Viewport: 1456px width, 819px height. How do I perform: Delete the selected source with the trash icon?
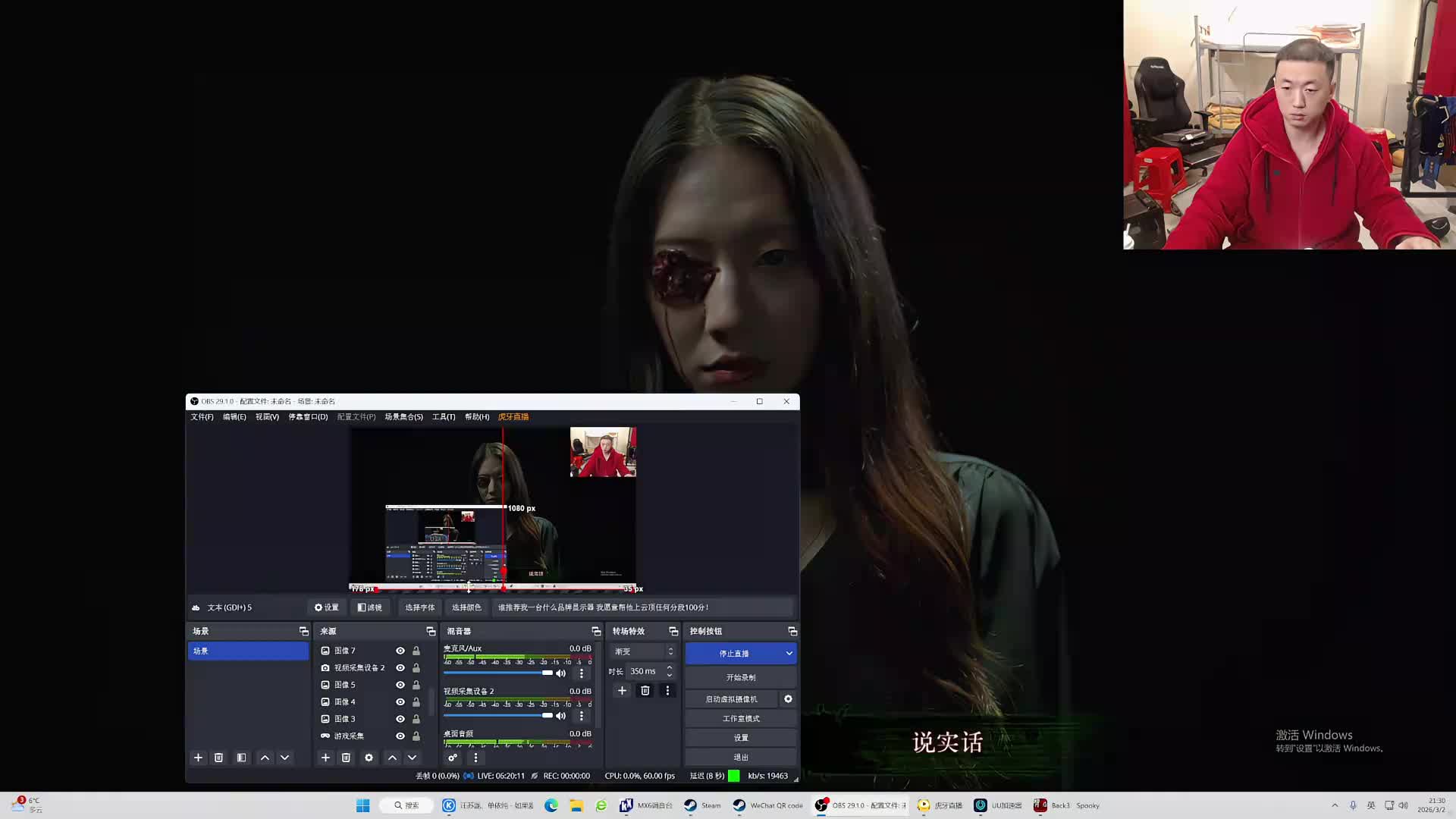(x=346, y=758)
